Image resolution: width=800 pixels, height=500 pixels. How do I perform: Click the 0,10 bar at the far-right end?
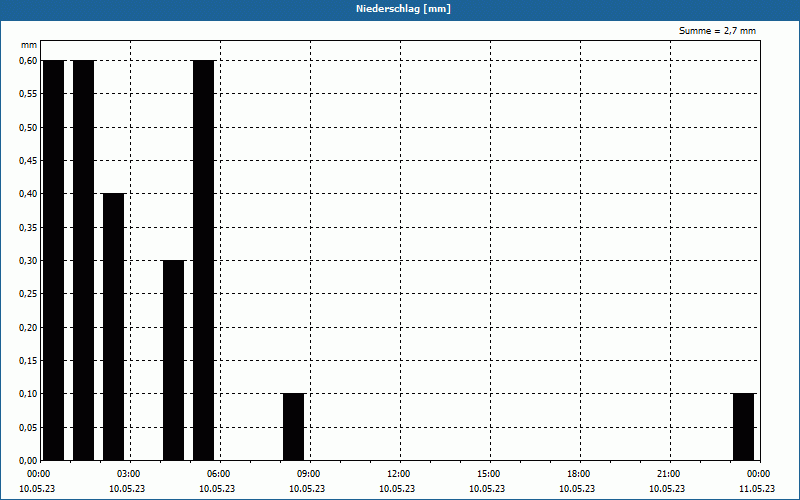pos(743,427)
